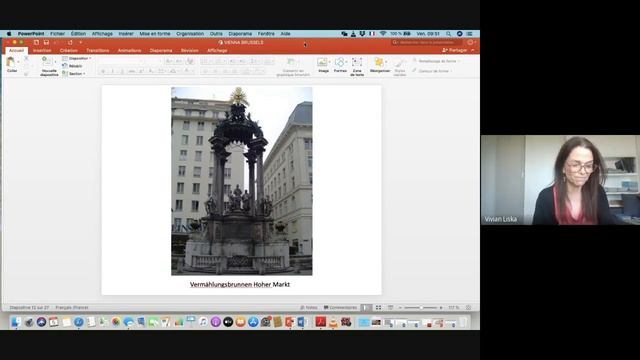Click the zoom out minus button

click(x=400, y=308)
